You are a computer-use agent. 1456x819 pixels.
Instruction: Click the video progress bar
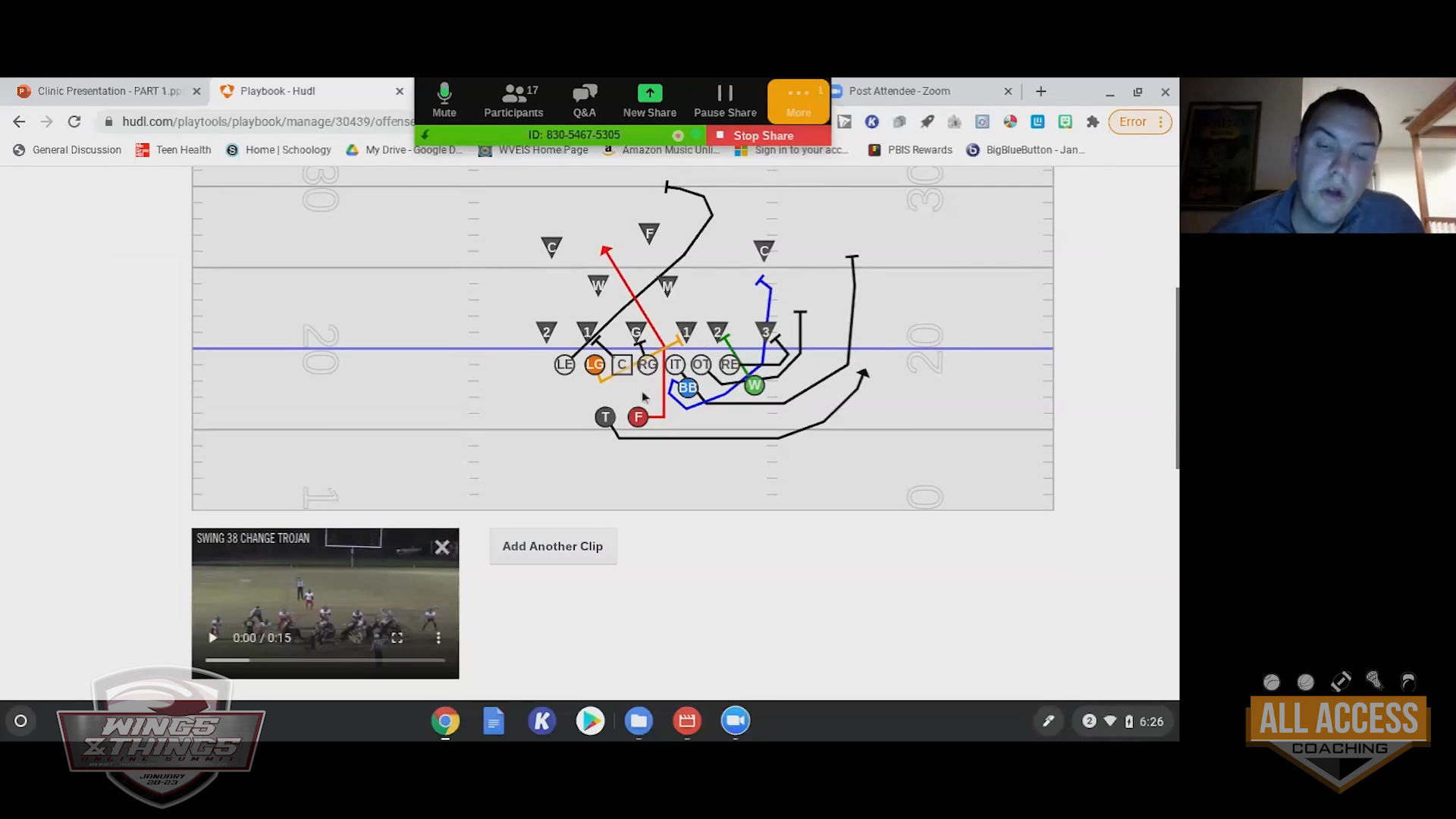tap(325, 661)
